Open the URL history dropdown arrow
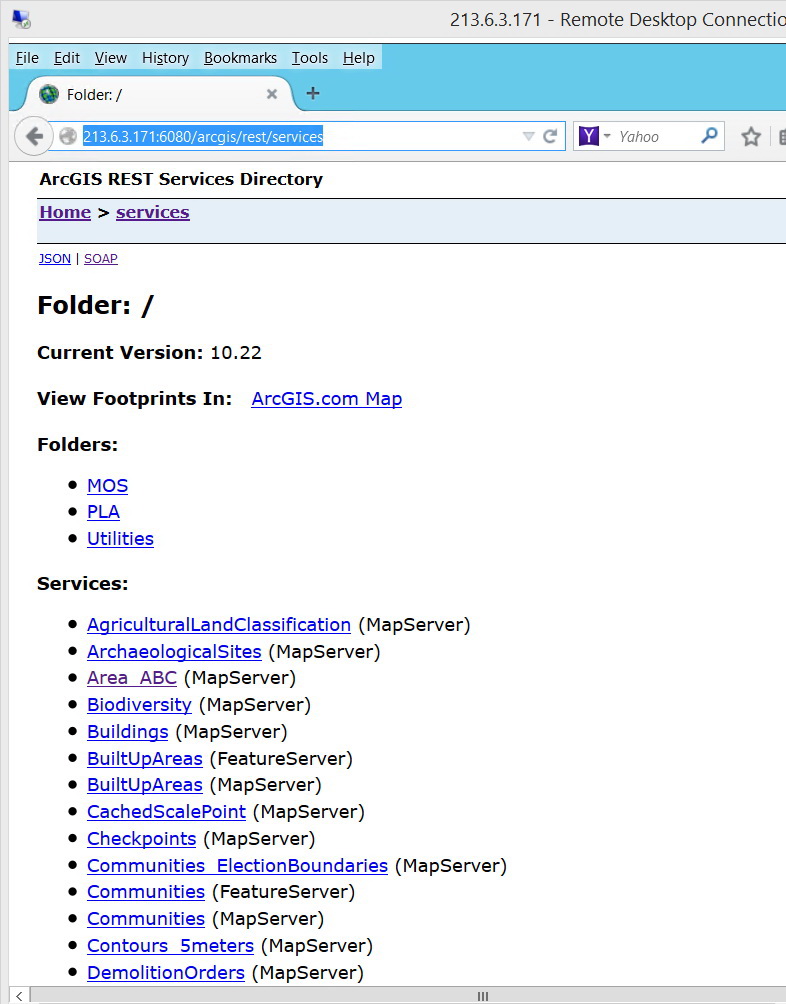This screenshot has height=1004, width=786. 528,136
